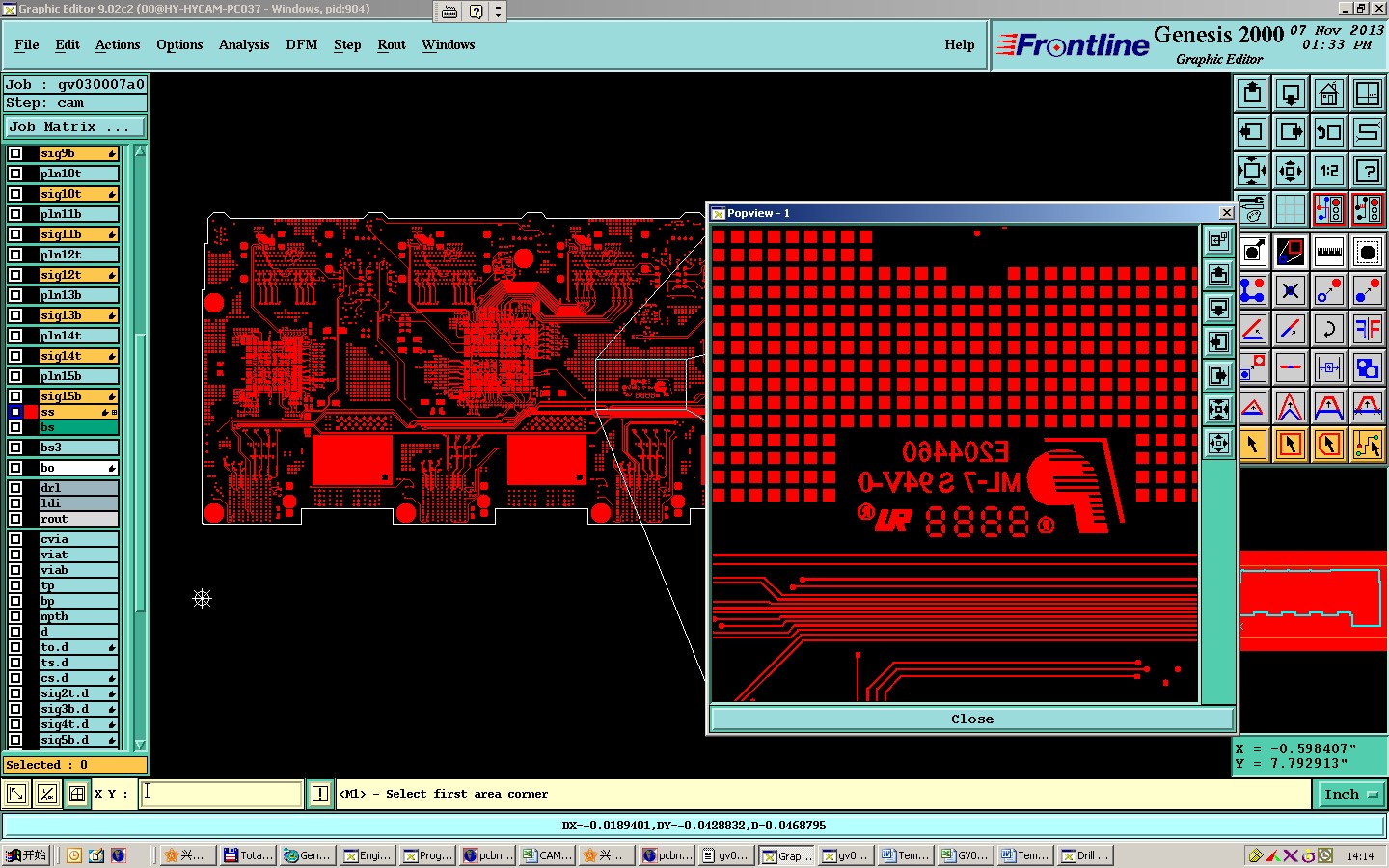Open the File menu
The image size is (1389, 868).
click(x=27, y=44)
